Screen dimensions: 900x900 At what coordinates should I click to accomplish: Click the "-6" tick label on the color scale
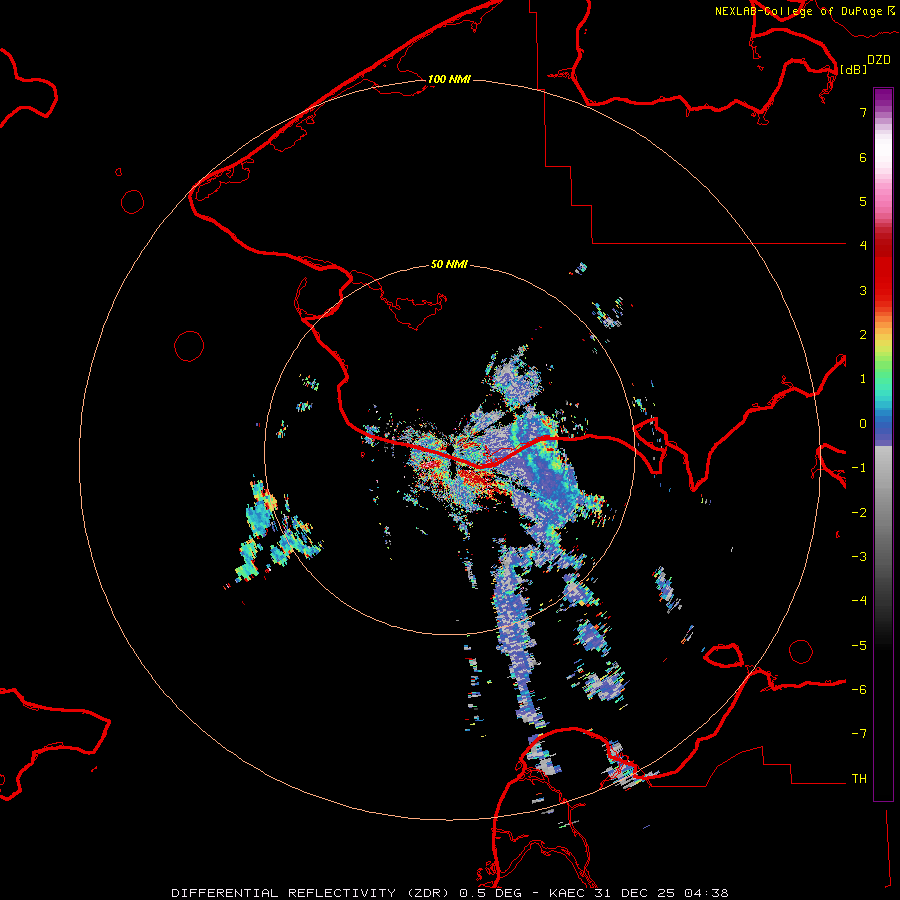(x=859, y=690)
